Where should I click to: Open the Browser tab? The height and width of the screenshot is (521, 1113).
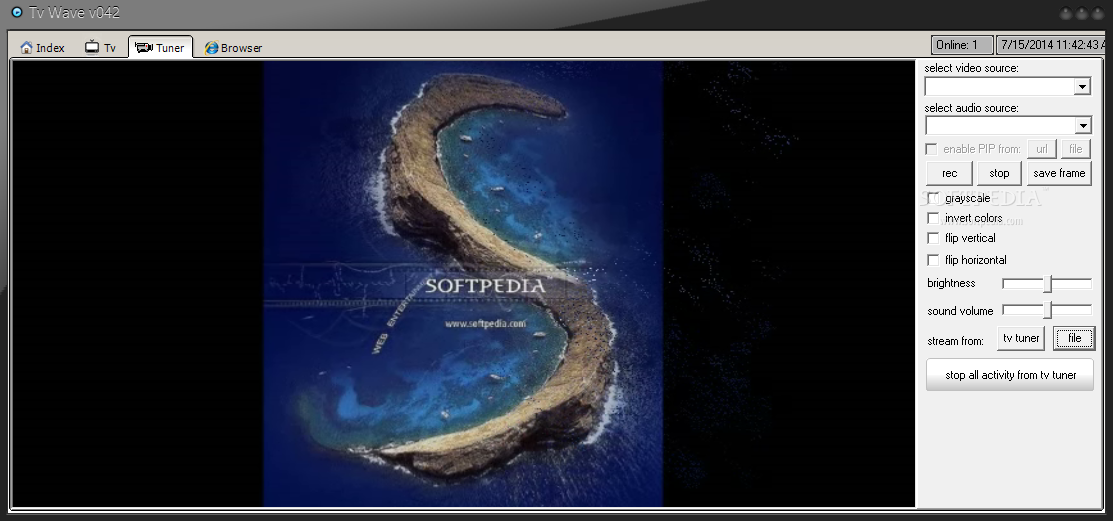(234, 48)
